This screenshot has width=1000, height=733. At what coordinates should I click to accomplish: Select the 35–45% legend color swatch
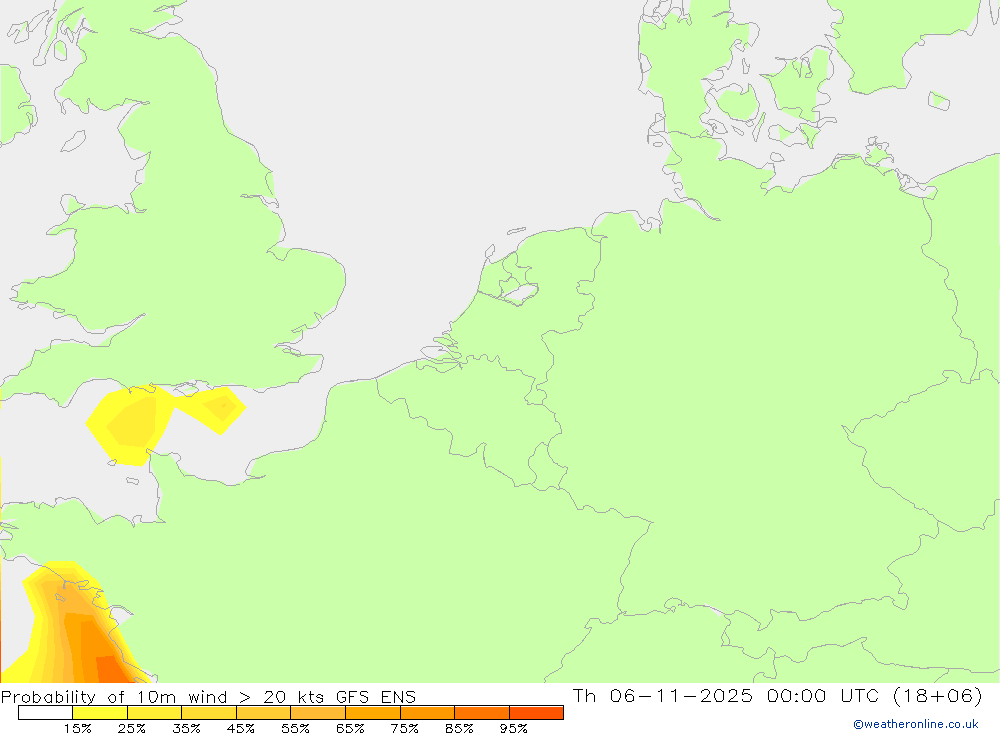pyautogui.click(x=209, y=713)
